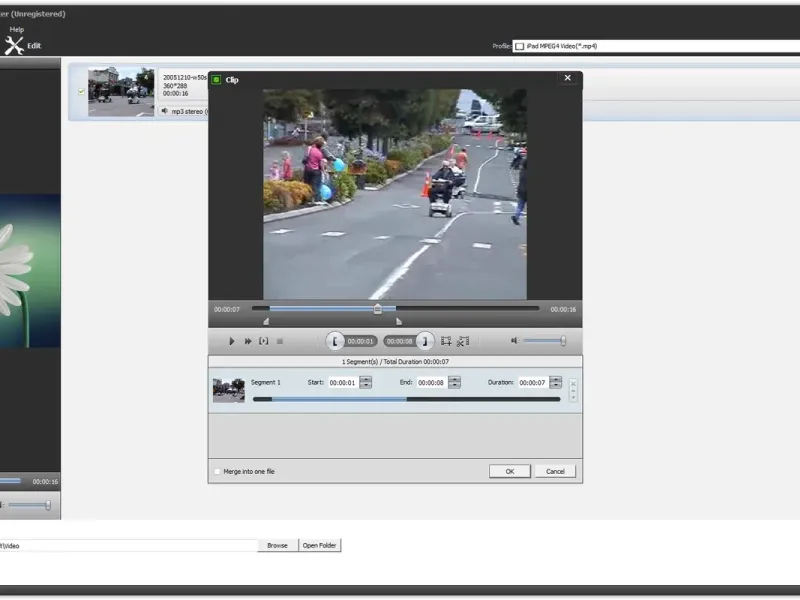Click the fast forward icon
This screenshot has height=600, width=800.
point(247,341)
